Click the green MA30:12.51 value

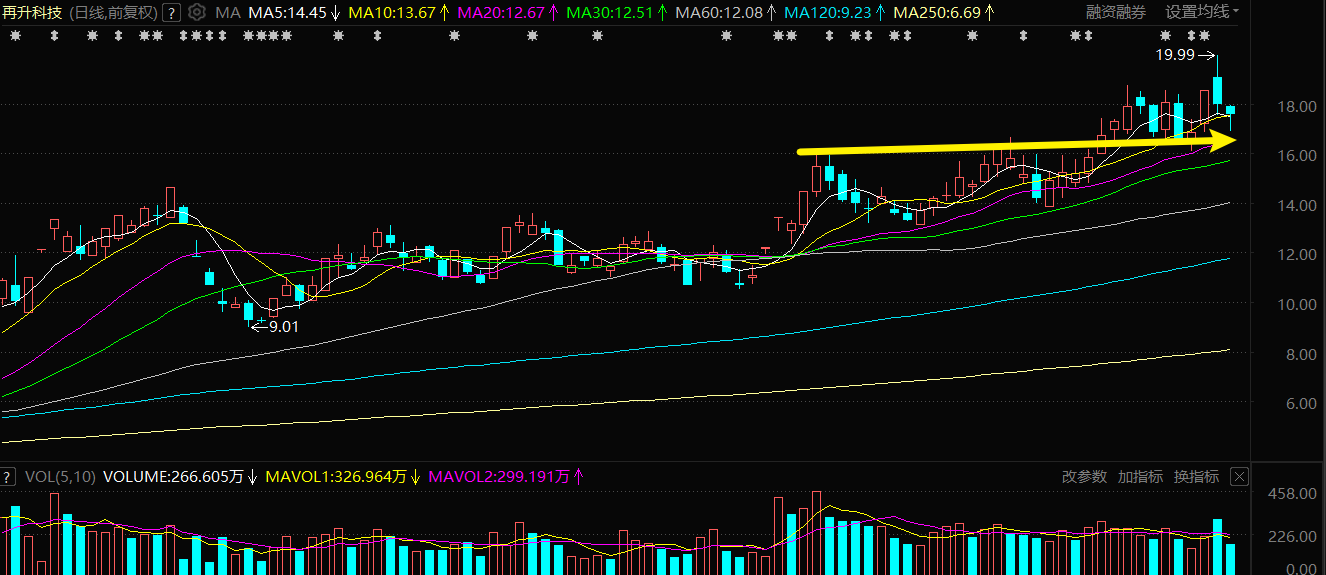coord(610,13)
